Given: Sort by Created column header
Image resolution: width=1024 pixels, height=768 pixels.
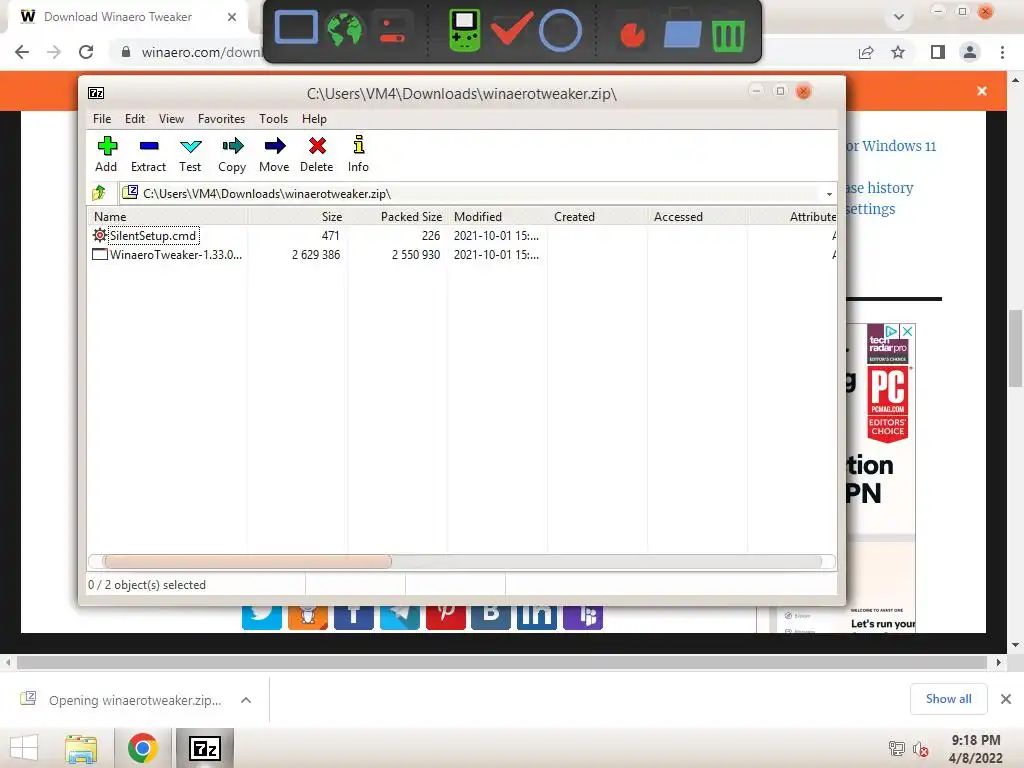Looking at the screenshot, I should [597, 216].
